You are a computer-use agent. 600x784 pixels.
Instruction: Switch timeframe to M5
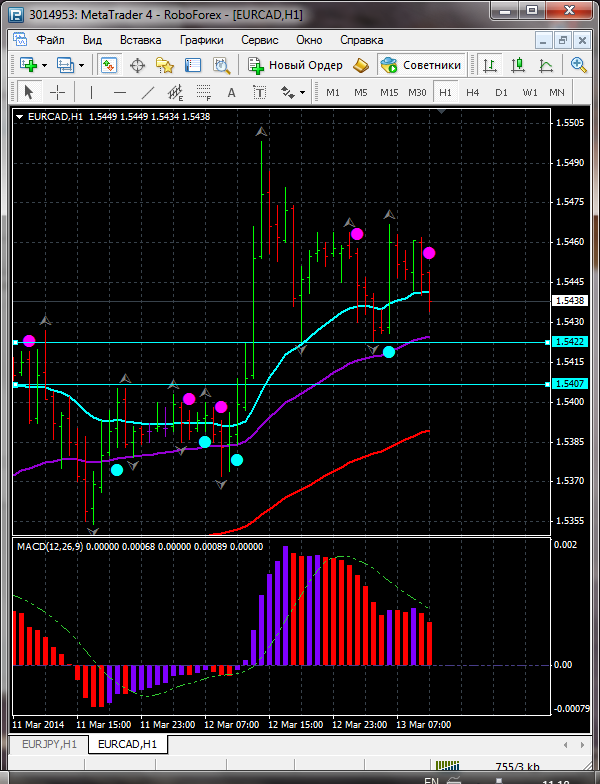click(360, 92)
